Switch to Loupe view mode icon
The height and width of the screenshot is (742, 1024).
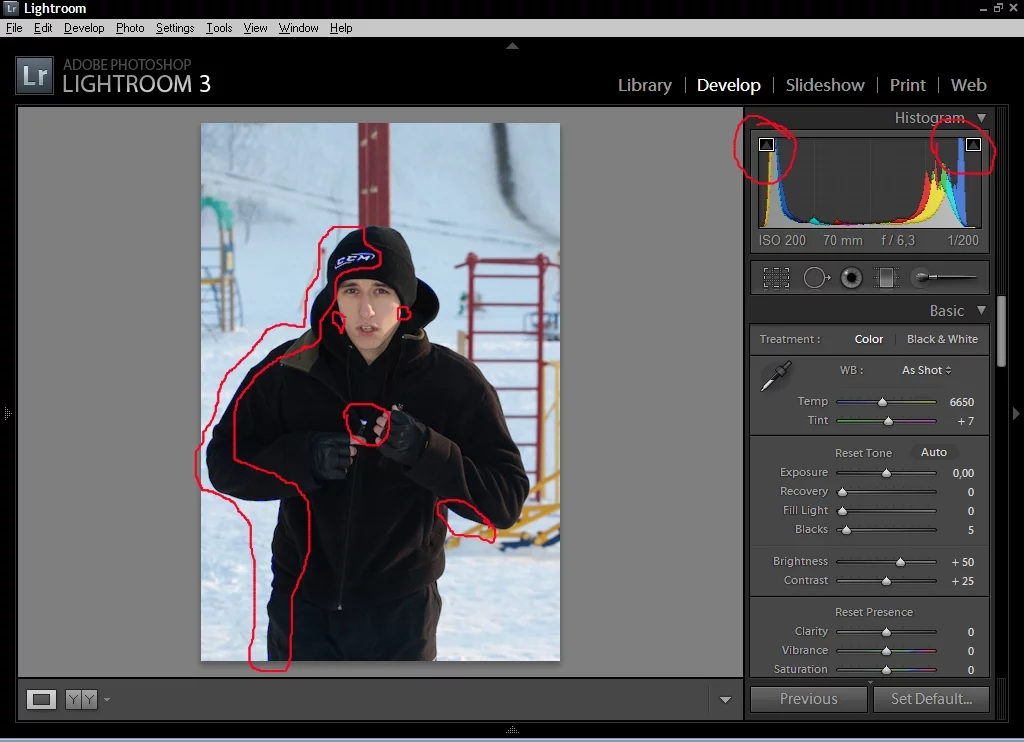pyautogui.click(x=42, y=700)
